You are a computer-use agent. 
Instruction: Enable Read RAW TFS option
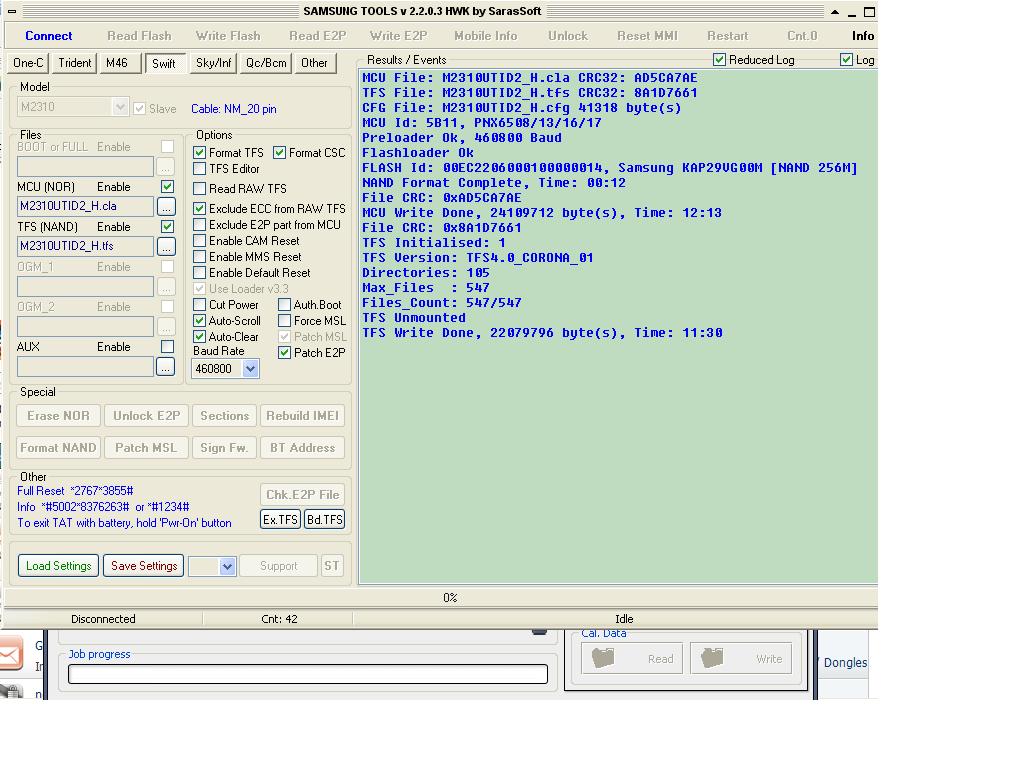point(200,189)
